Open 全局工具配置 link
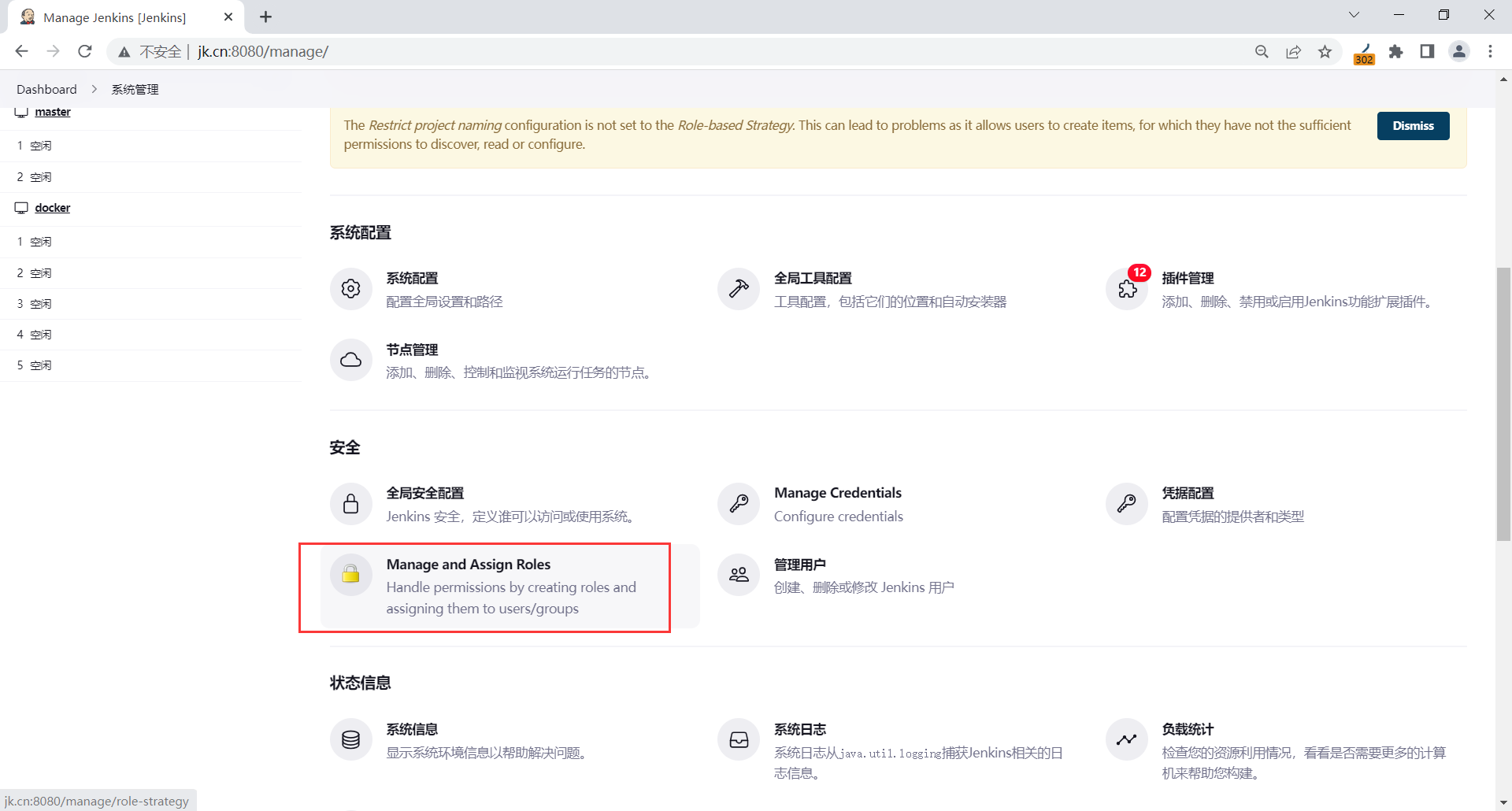Viewport: 1512px width, 811px height. [813, 278]
